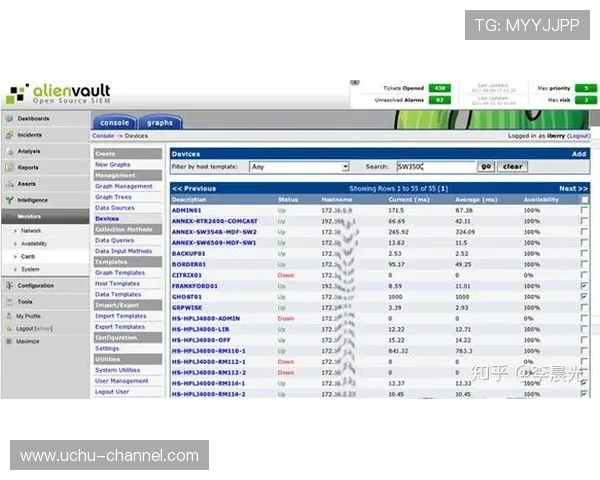The height and width of the screenshot is (480, 600).
Task: Open the Tools sidebar icon
Action: coord(8,301)
